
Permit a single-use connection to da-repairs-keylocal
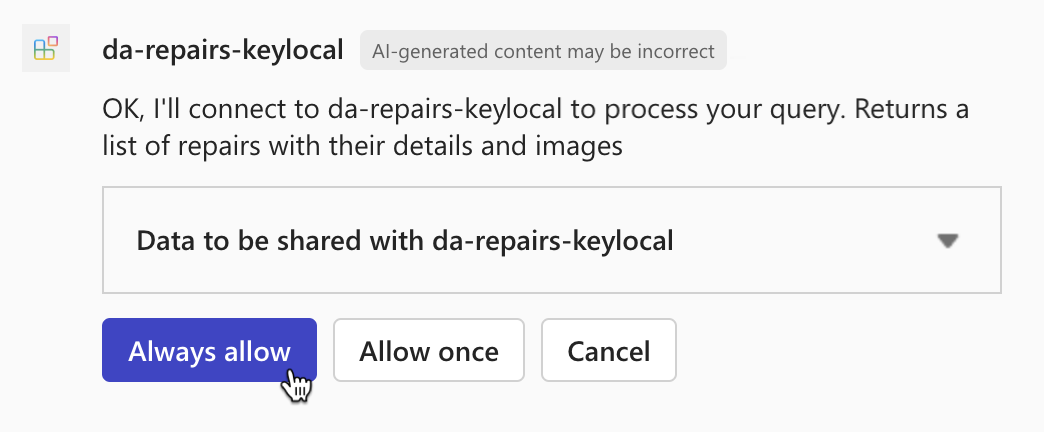click(x=429, y=351)
